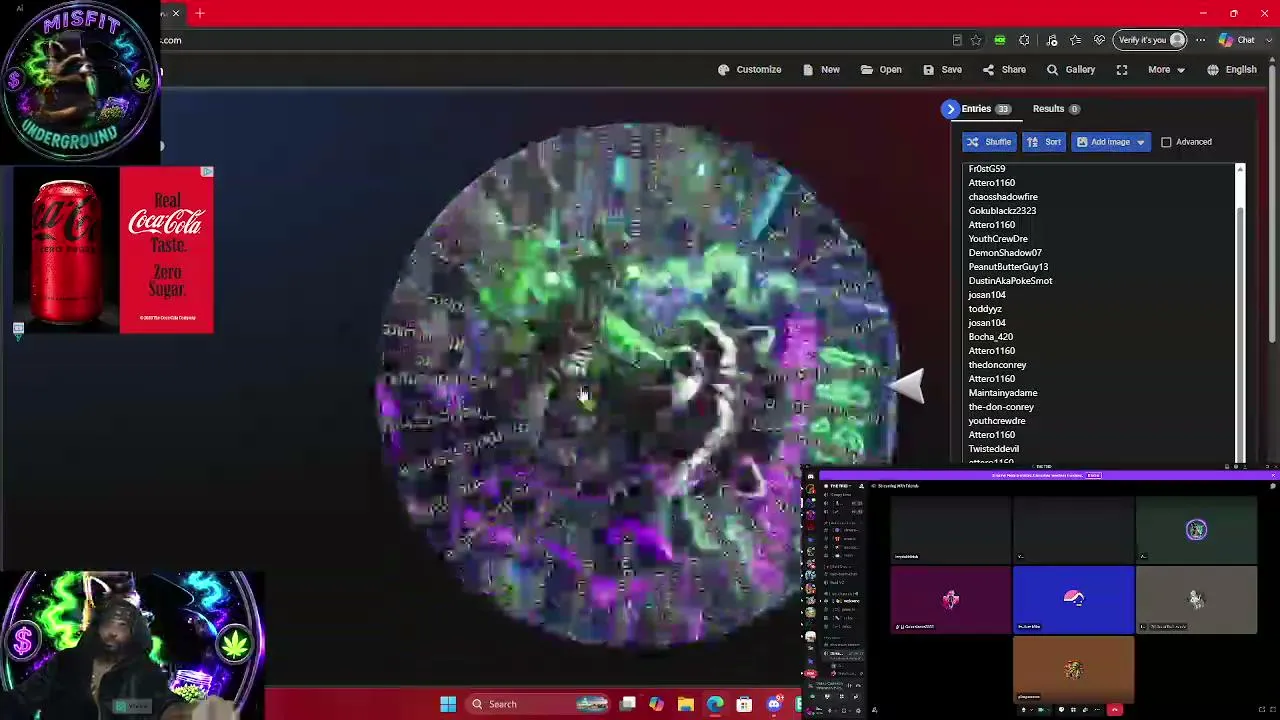Image resolution: width=1280 pixels, height=720 pixels.
Task: Switch to the Results tab
Action: pyautogui.click(x=1056, y=109)
